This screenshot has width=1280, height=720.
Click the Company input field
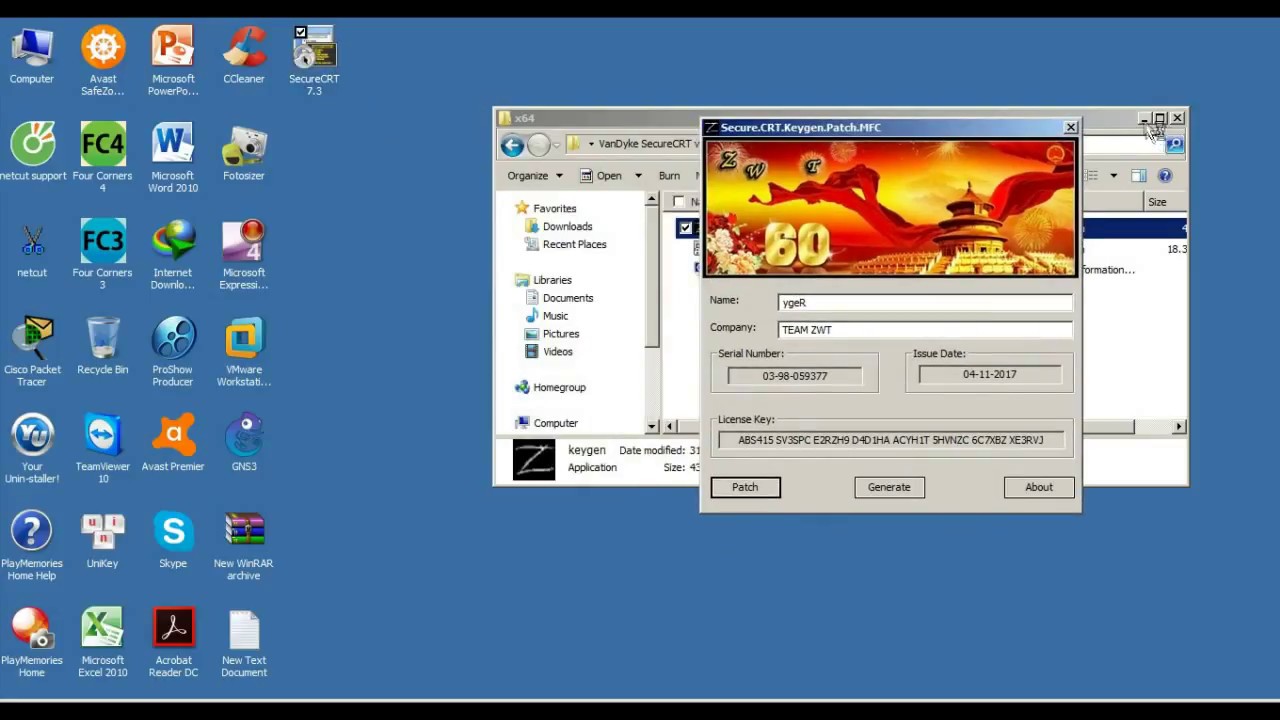pyautogui.click(x=925, y=329)
